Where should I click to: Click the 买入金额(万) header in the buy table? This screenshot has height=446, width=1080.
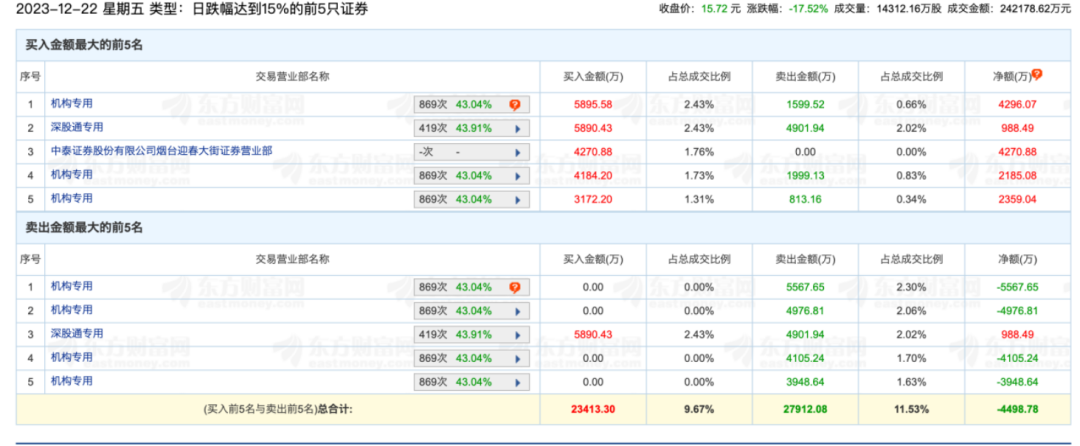pyautogui.click(x=594, y=76)
